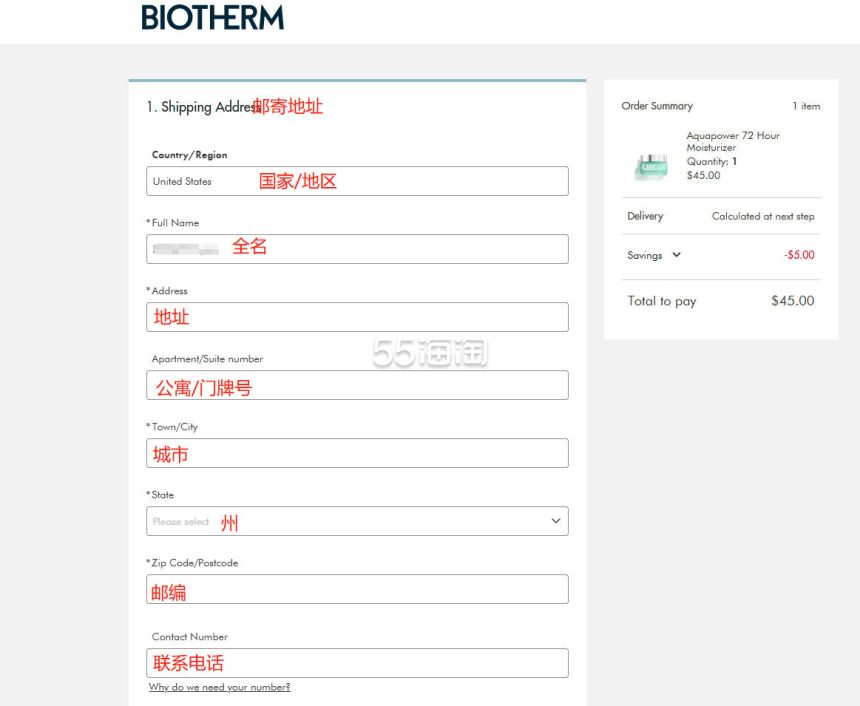The width and height of the screenshot is (860, 706).
Task: Click the Apartment/Suite number field
Action: pyautogui.click(x=357, y=385)
